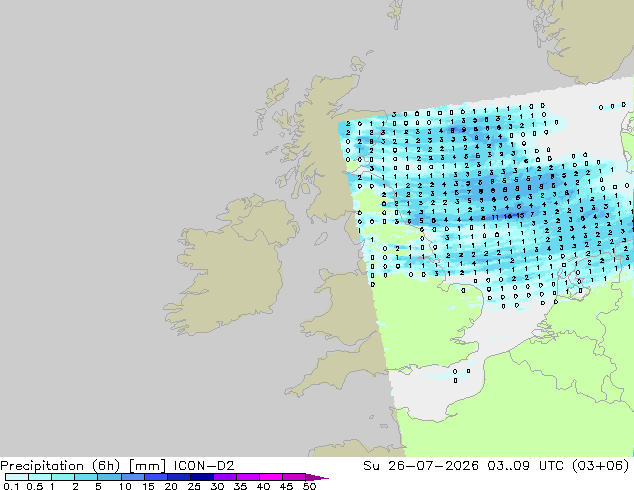The height and width of the screenshot is (490, 634).
Task: Click the legend label "35"
Action: coord(240,486)
